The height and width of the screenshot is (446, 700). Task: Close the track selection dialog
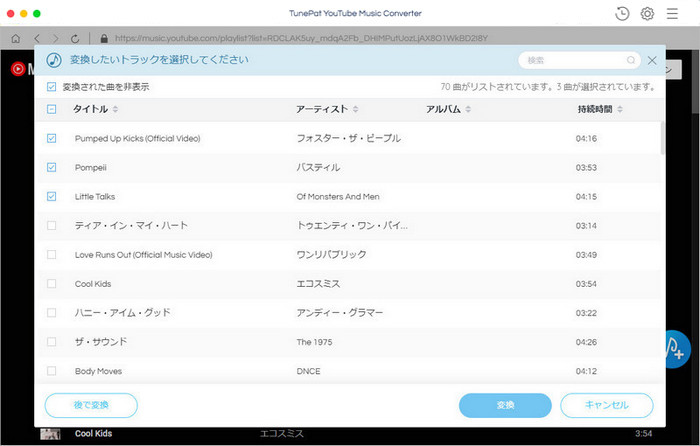tap(652, 60)
